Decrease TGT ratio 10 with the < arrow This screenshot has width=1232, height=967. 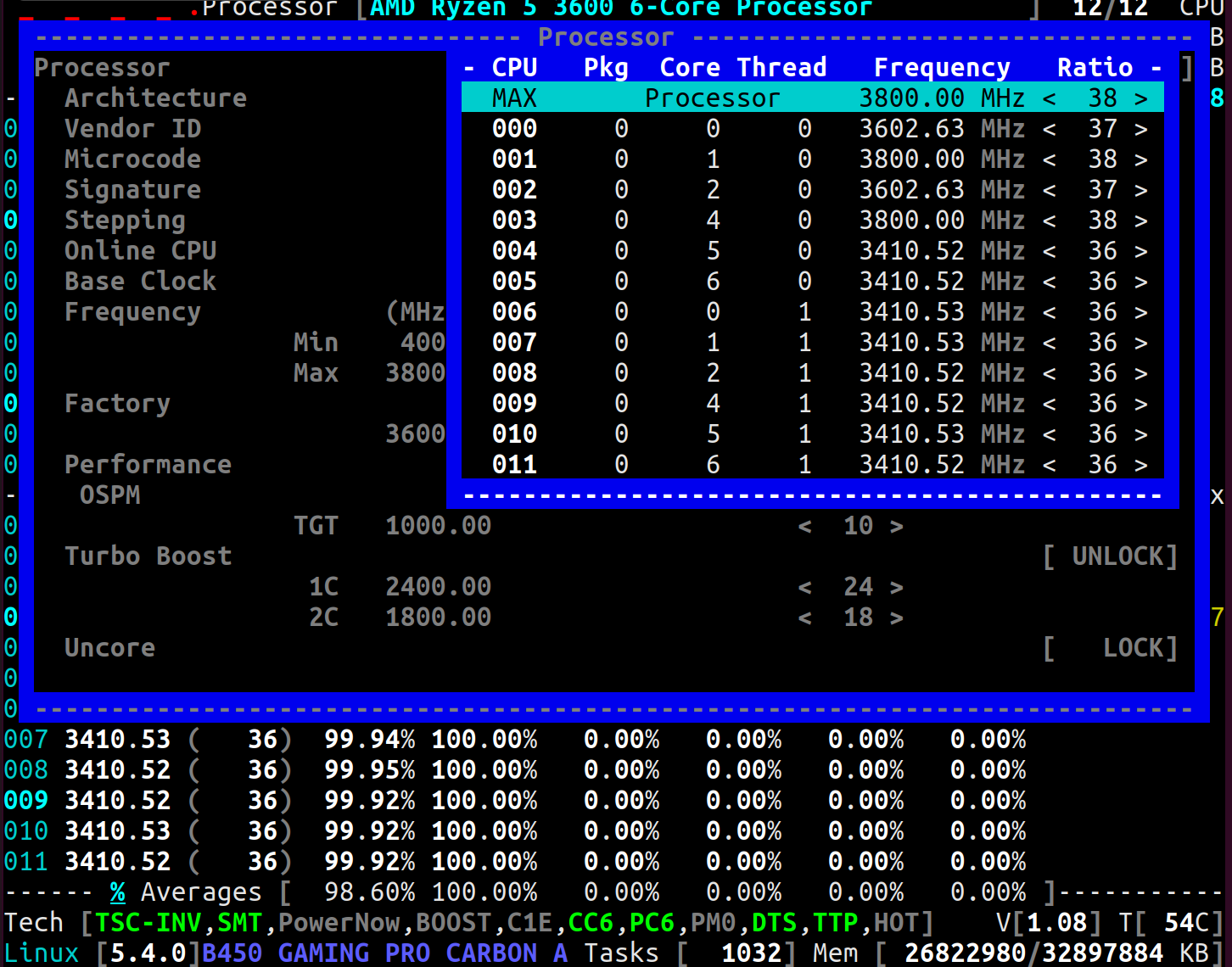coord(804,526)
